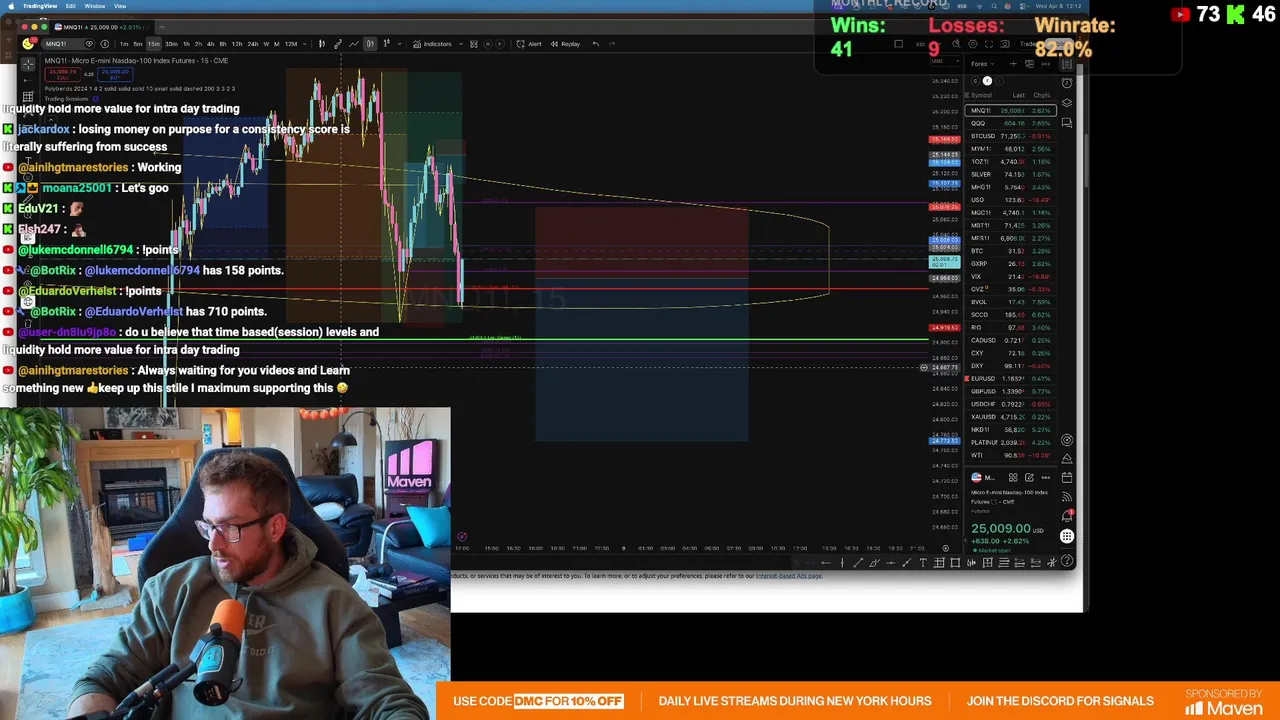1280x720 pixels.
Task: Select the line chart style icon
Action: 353,44
